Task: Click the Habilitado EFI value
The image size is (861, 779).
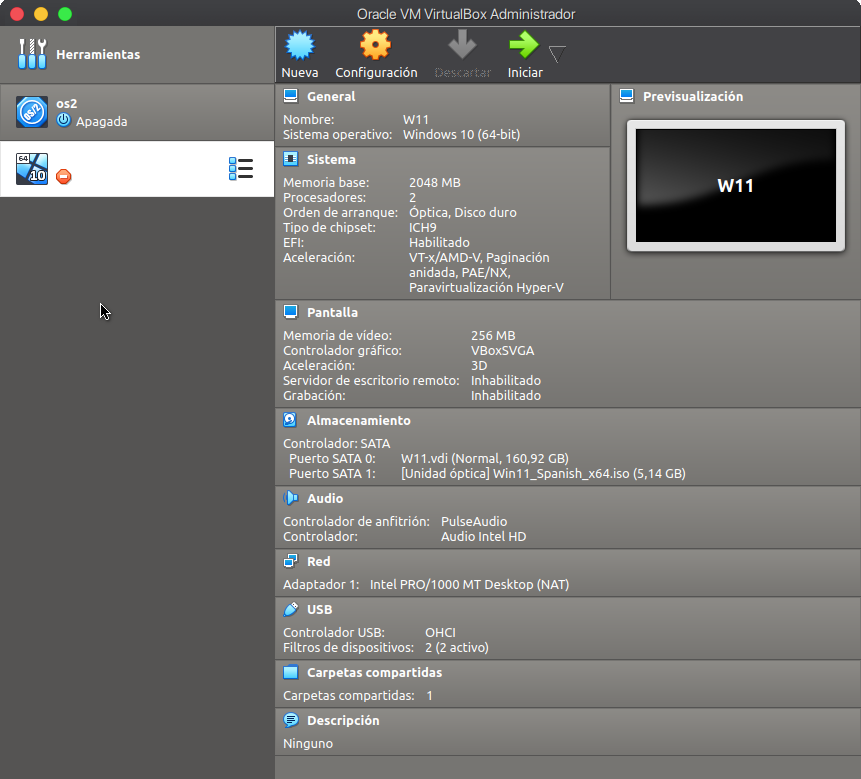Action: (439, 243)
